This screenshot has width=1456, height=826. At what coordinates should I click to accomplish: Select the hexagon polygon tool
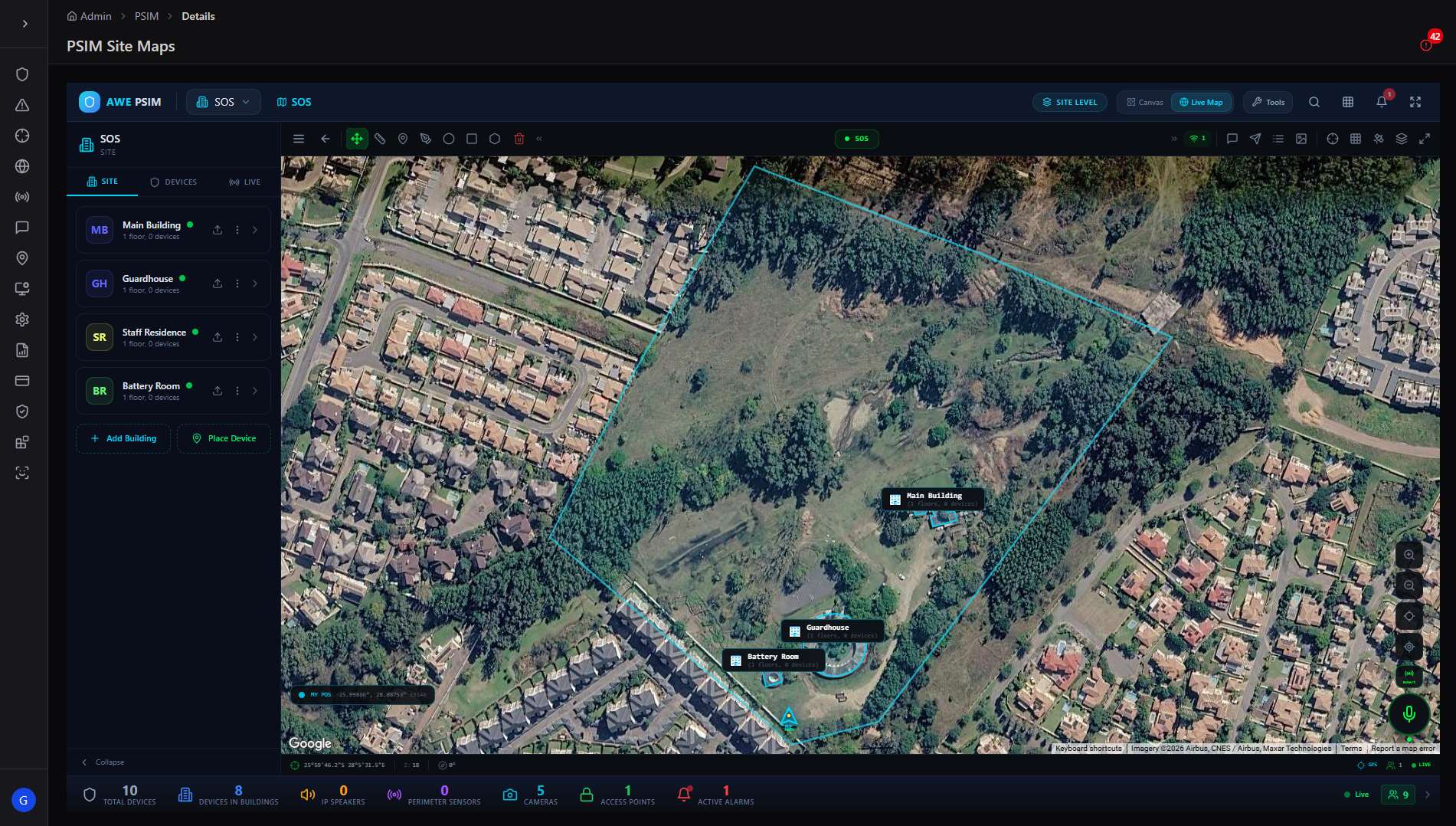coord(495,139)
